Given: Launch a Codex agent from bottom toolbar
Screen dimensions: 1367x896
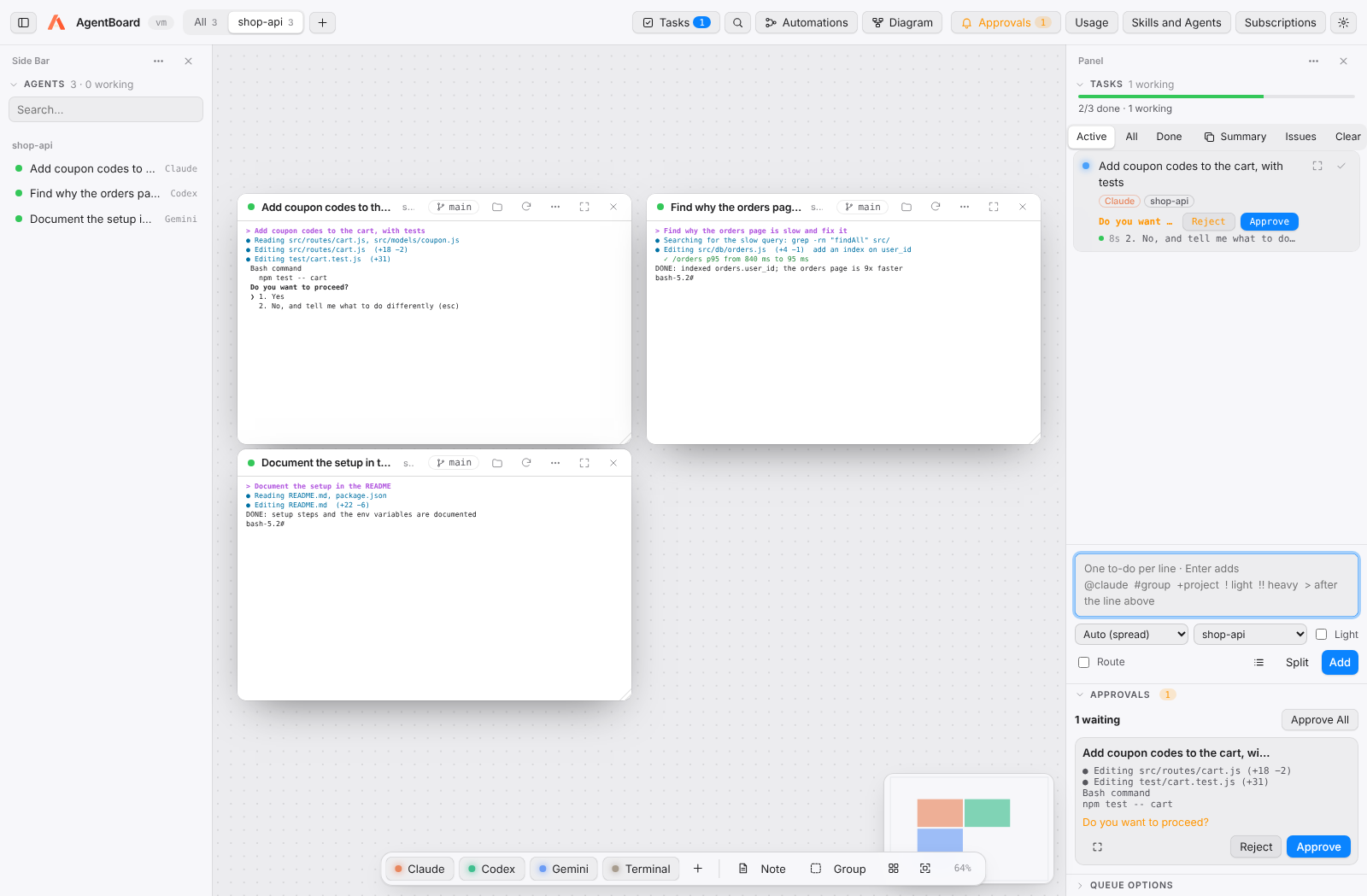Looking at the screenshot, I should click(x=491, y=869).
